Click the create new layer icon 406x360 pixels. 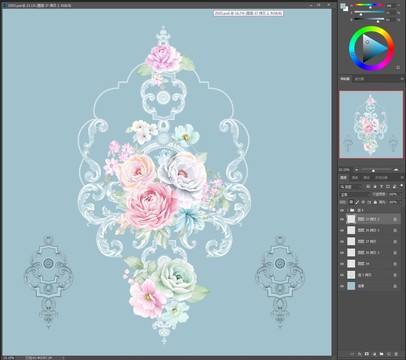coord(389,354)
